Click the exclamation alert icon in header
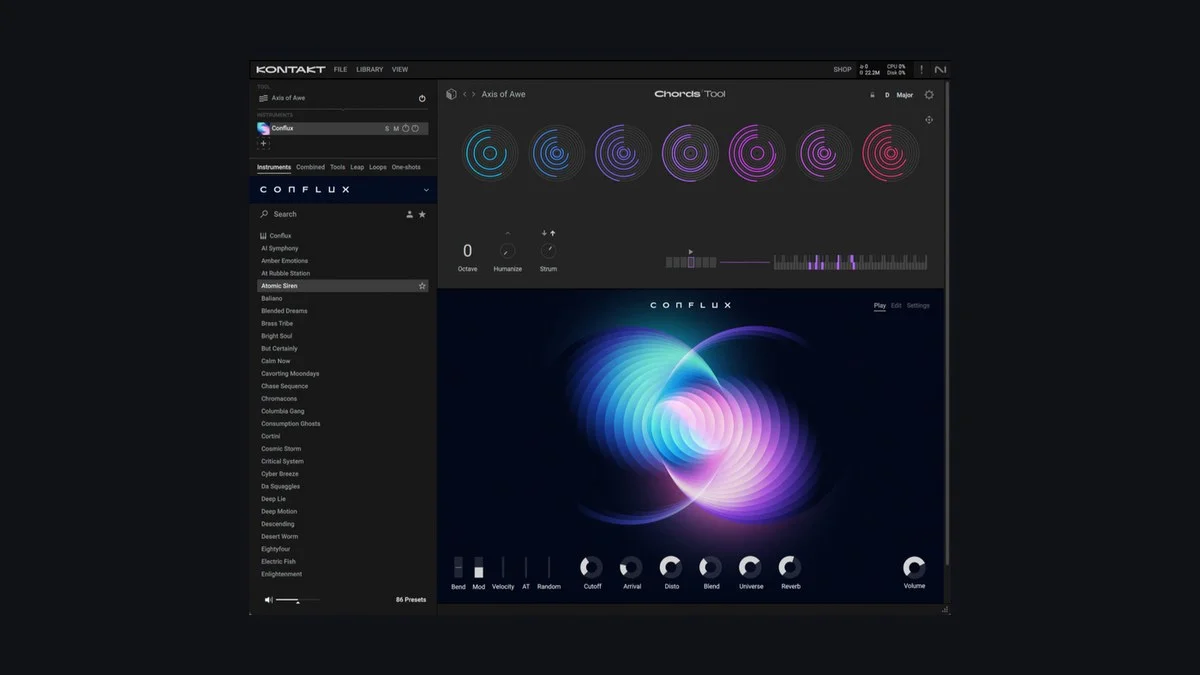 point(922,70)
